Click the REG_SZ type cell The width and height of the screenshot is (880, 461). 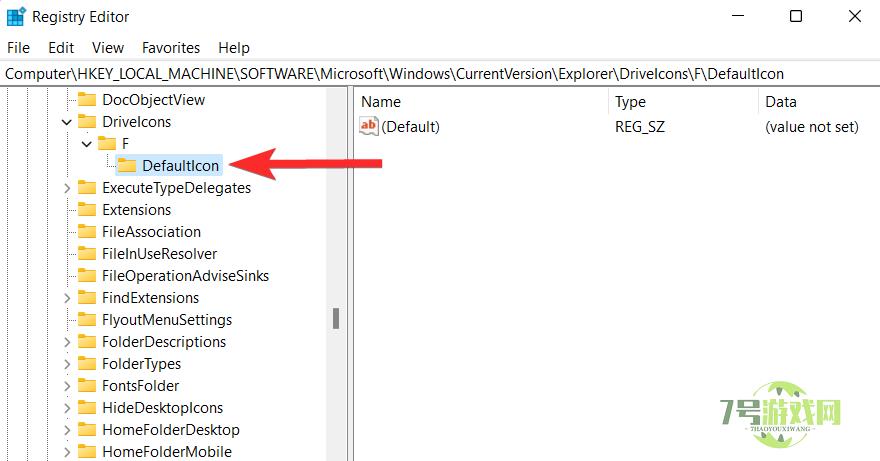coord(640,127)
